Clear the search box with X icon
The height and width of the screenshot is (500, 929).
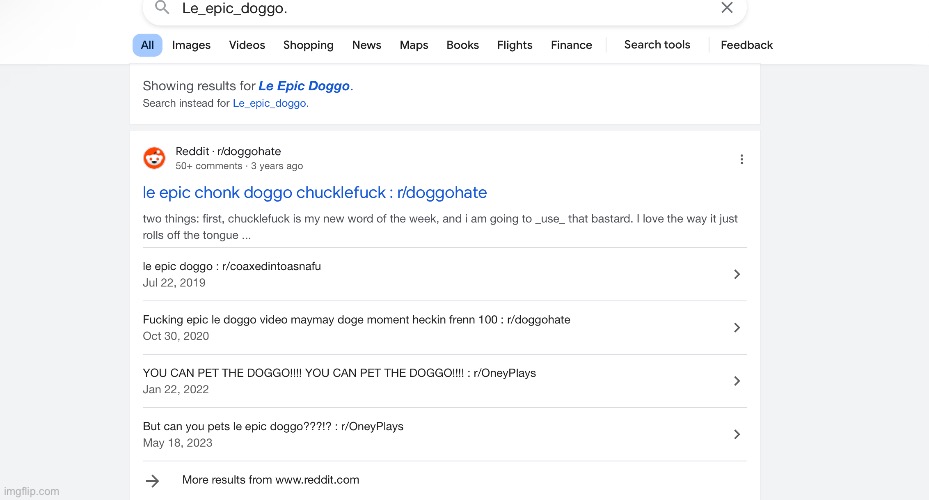(727, 8)
